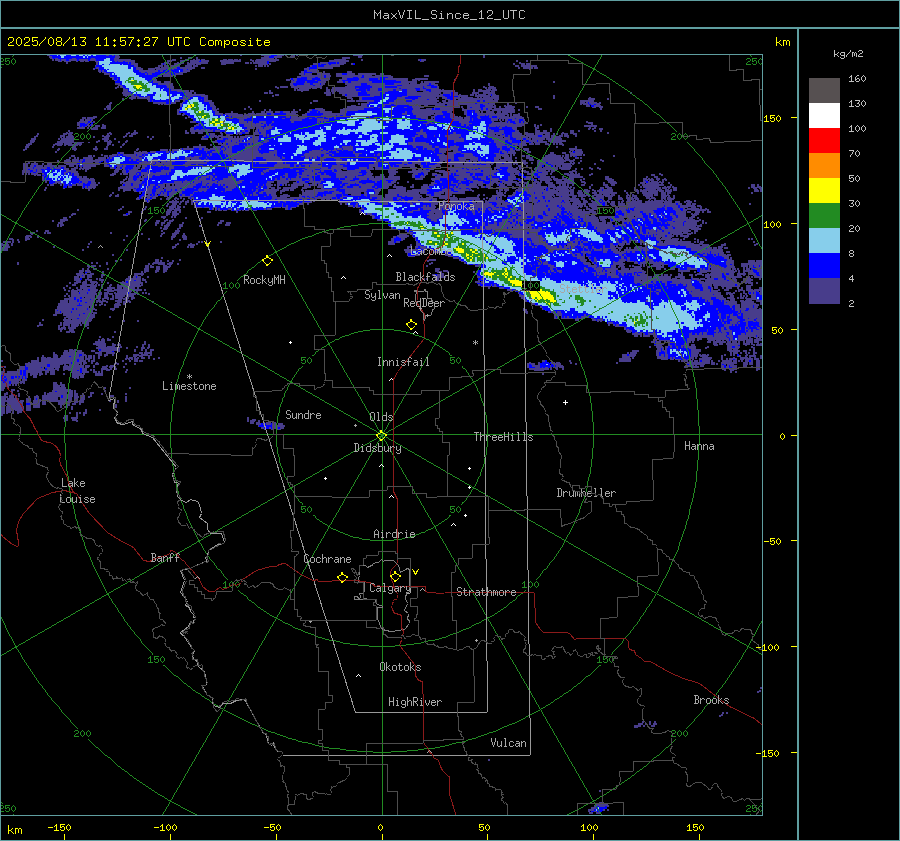The height and width of the screenshot is (841, 900).
Task: Click the Strathmore city label
Action: point(486,592)
